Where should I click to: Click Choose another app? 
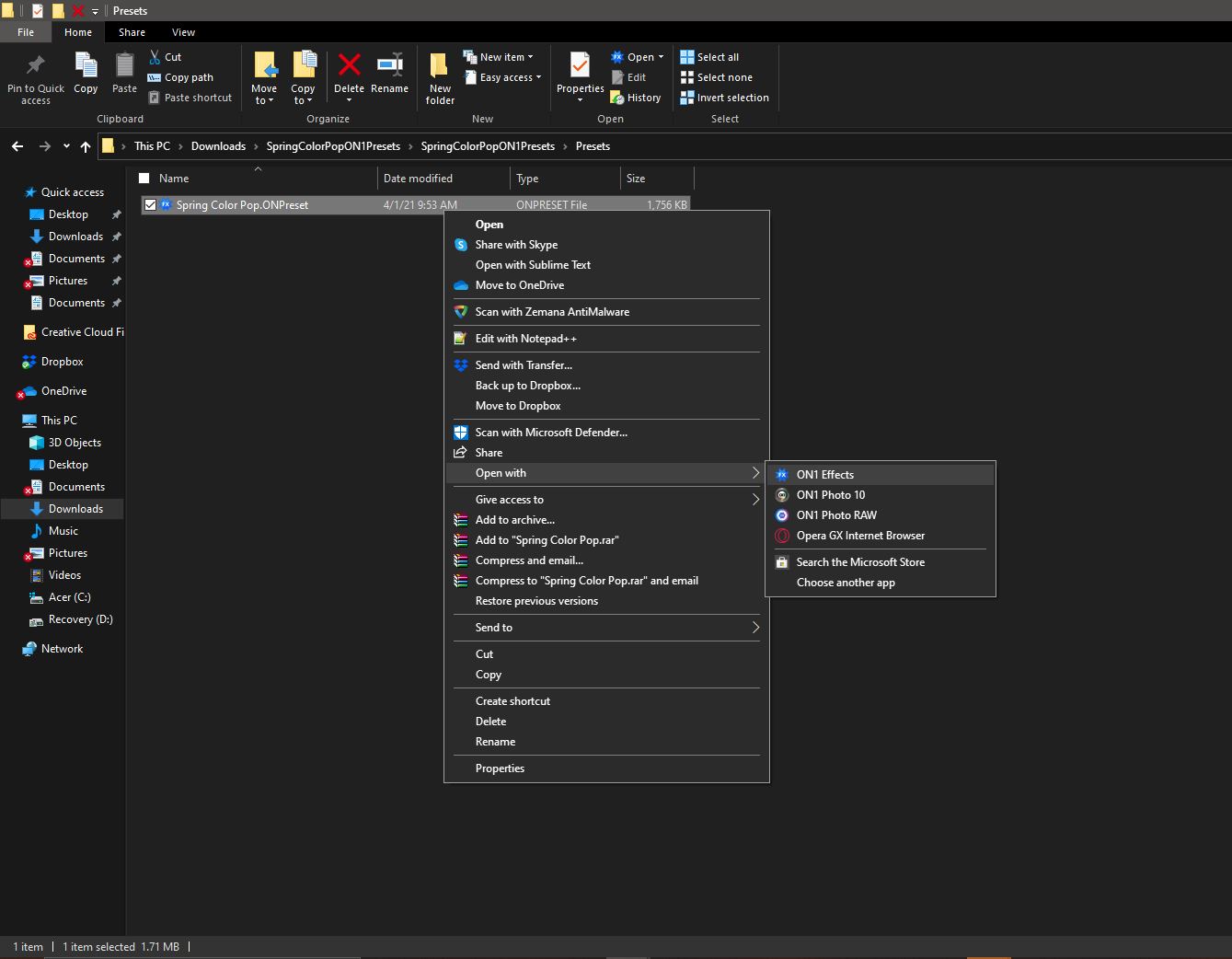845,583
